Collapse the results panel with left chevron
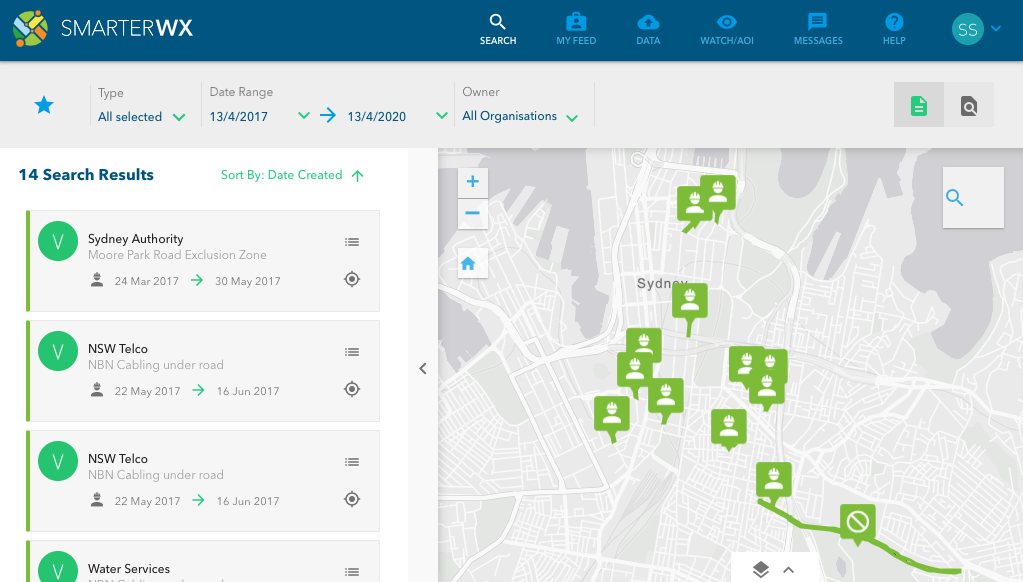This screenshot has height=582, width=1023. click(x=423, y=369)
